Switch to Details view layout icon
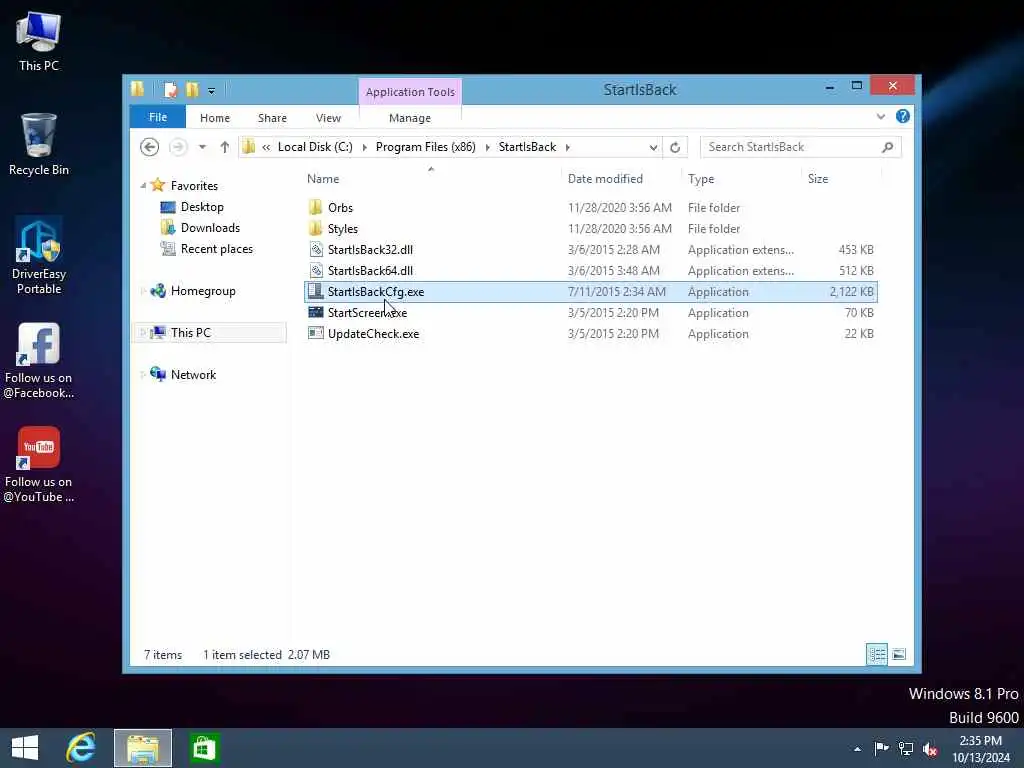 [x=877, y=654]
